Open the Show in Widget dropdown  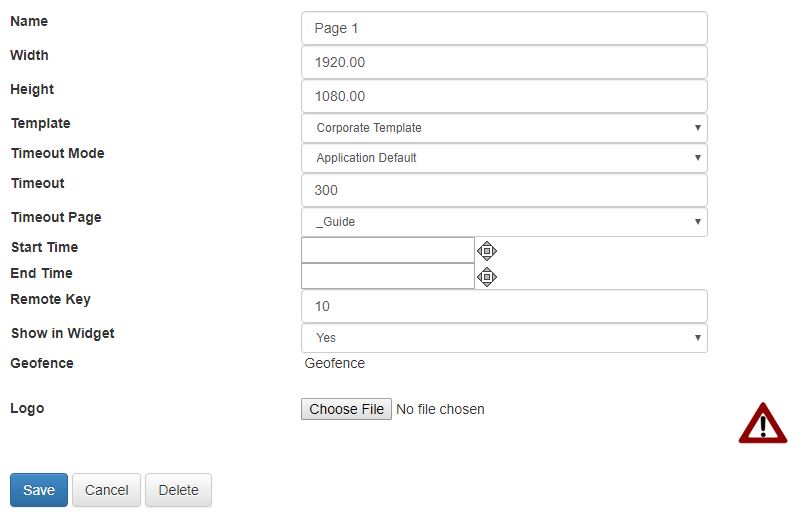pyautogui.click(x=504, y=338)
